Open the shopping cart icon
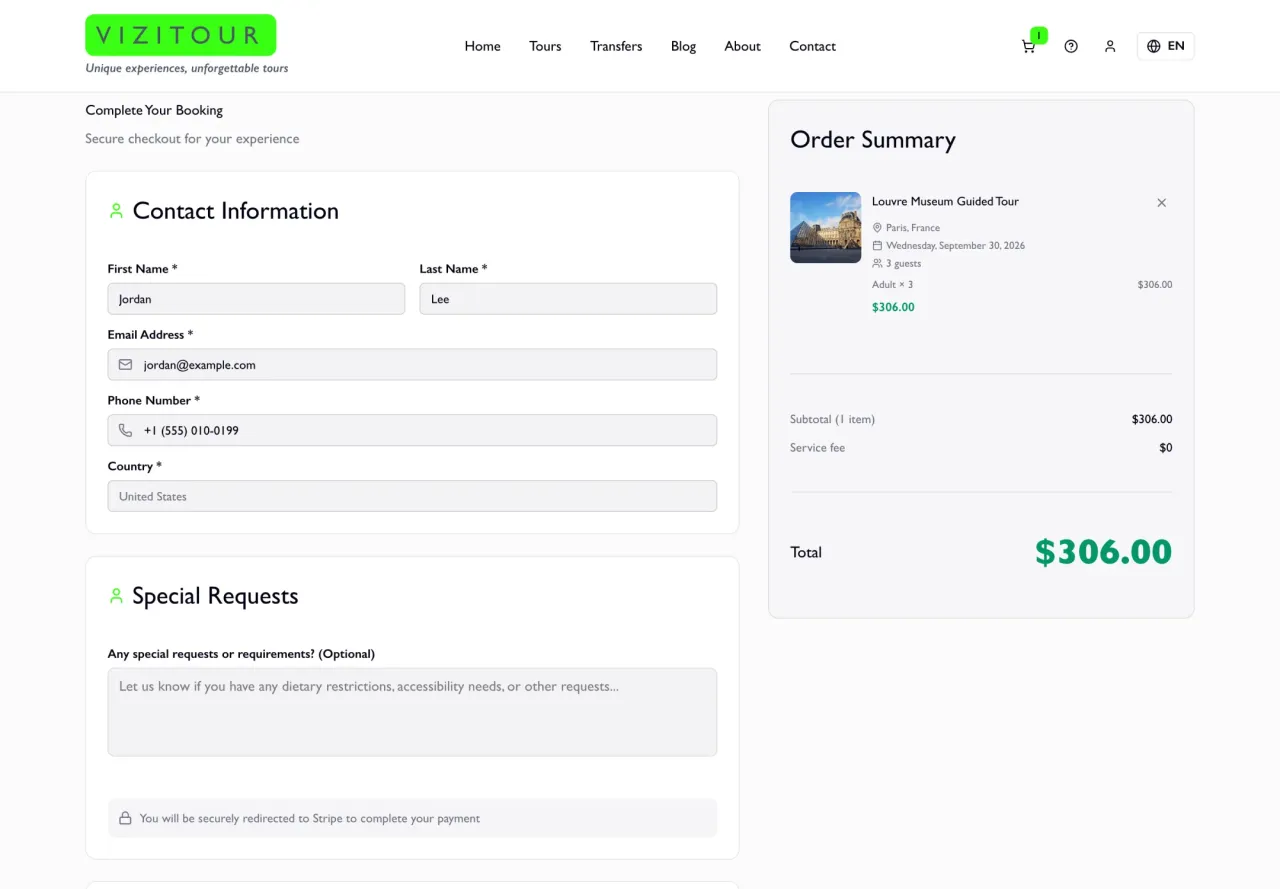The height and width of the screenshot is (889, 1280). point(1028,47)
